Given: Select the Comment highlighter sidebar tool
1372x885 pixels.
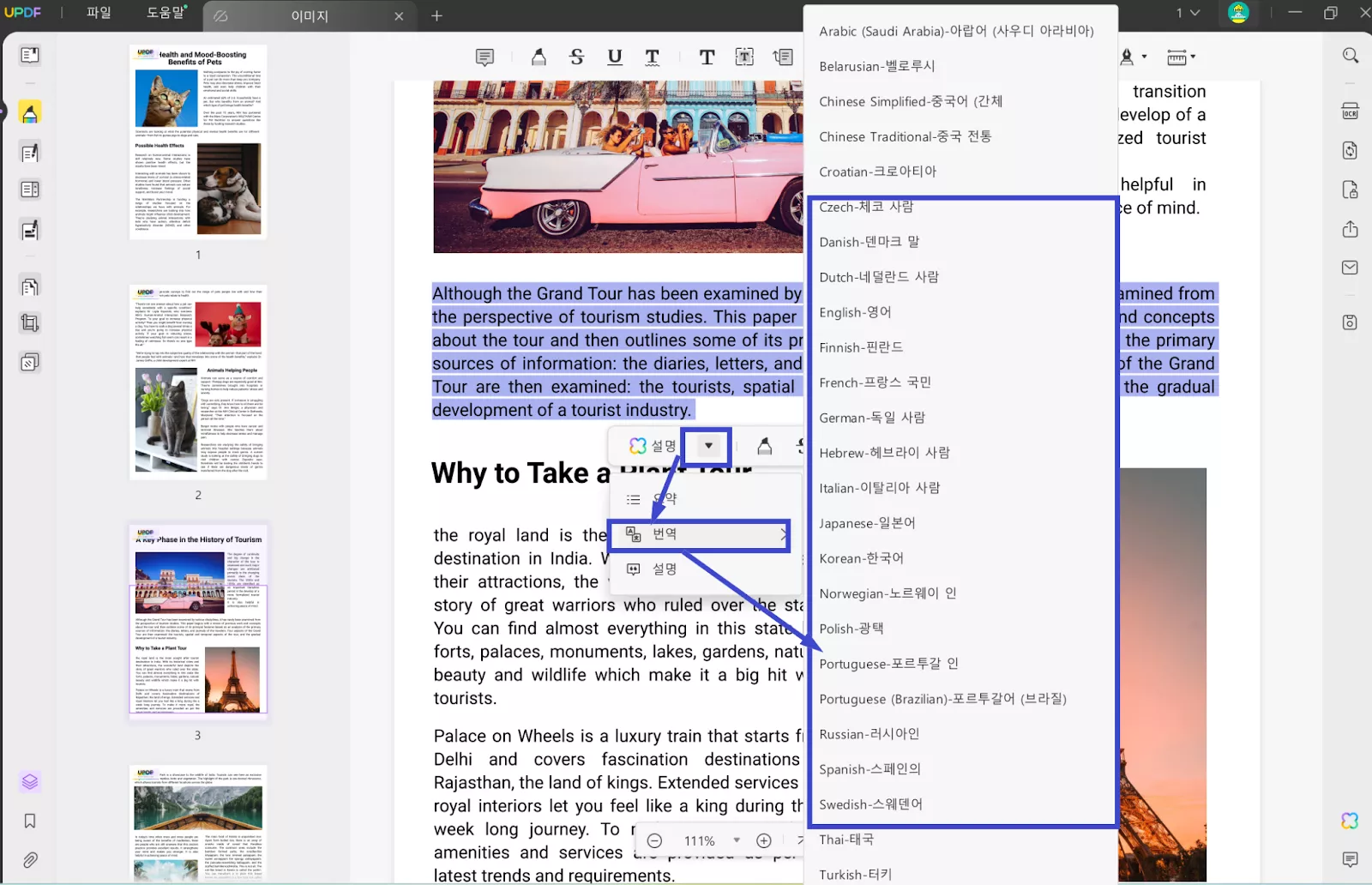Looking at the screenshot, I should (x=30, y=113).
